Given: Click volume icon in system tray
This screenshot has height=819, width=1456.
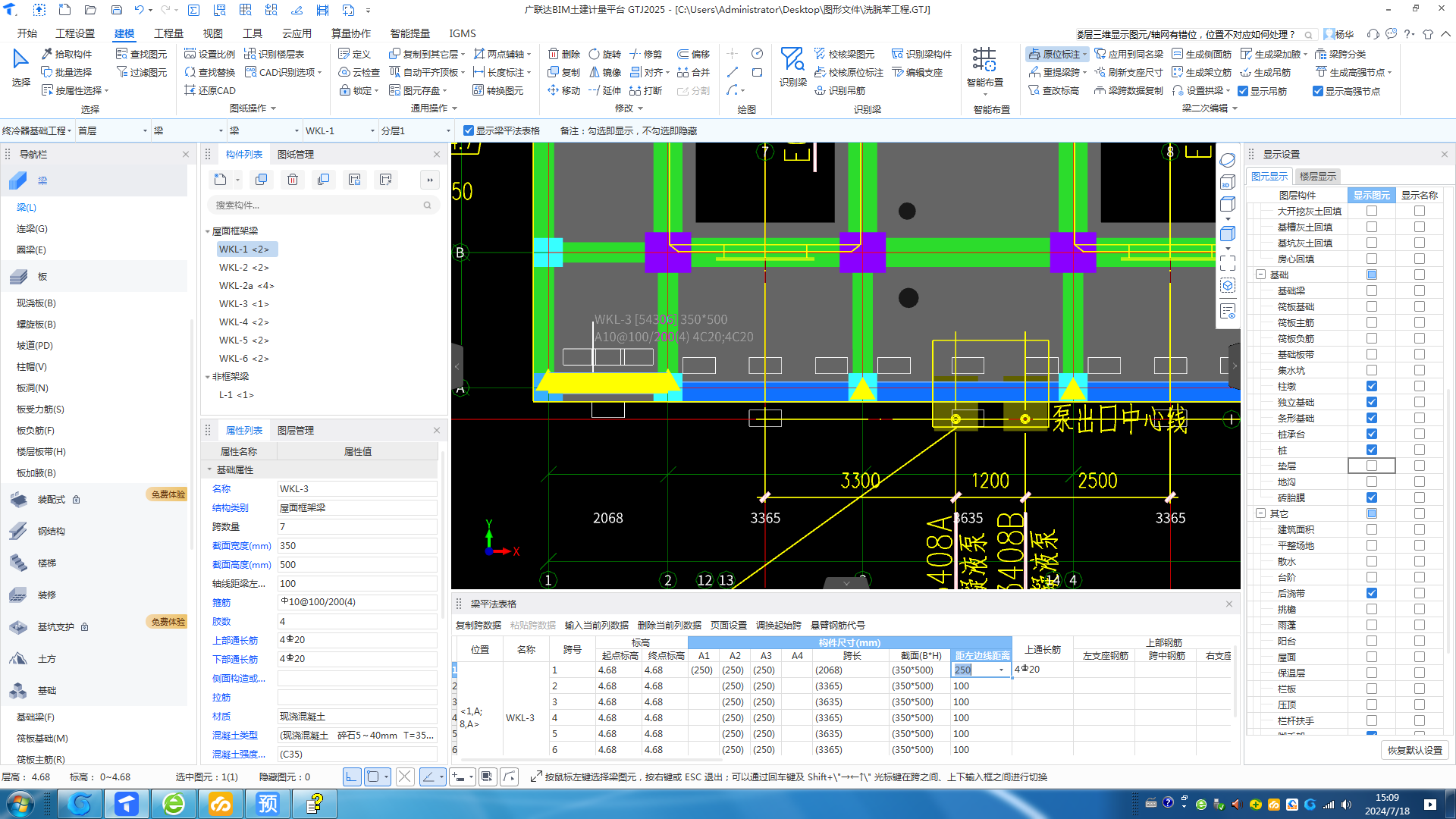Looking at the screenshot, I should pos(1346,805).
